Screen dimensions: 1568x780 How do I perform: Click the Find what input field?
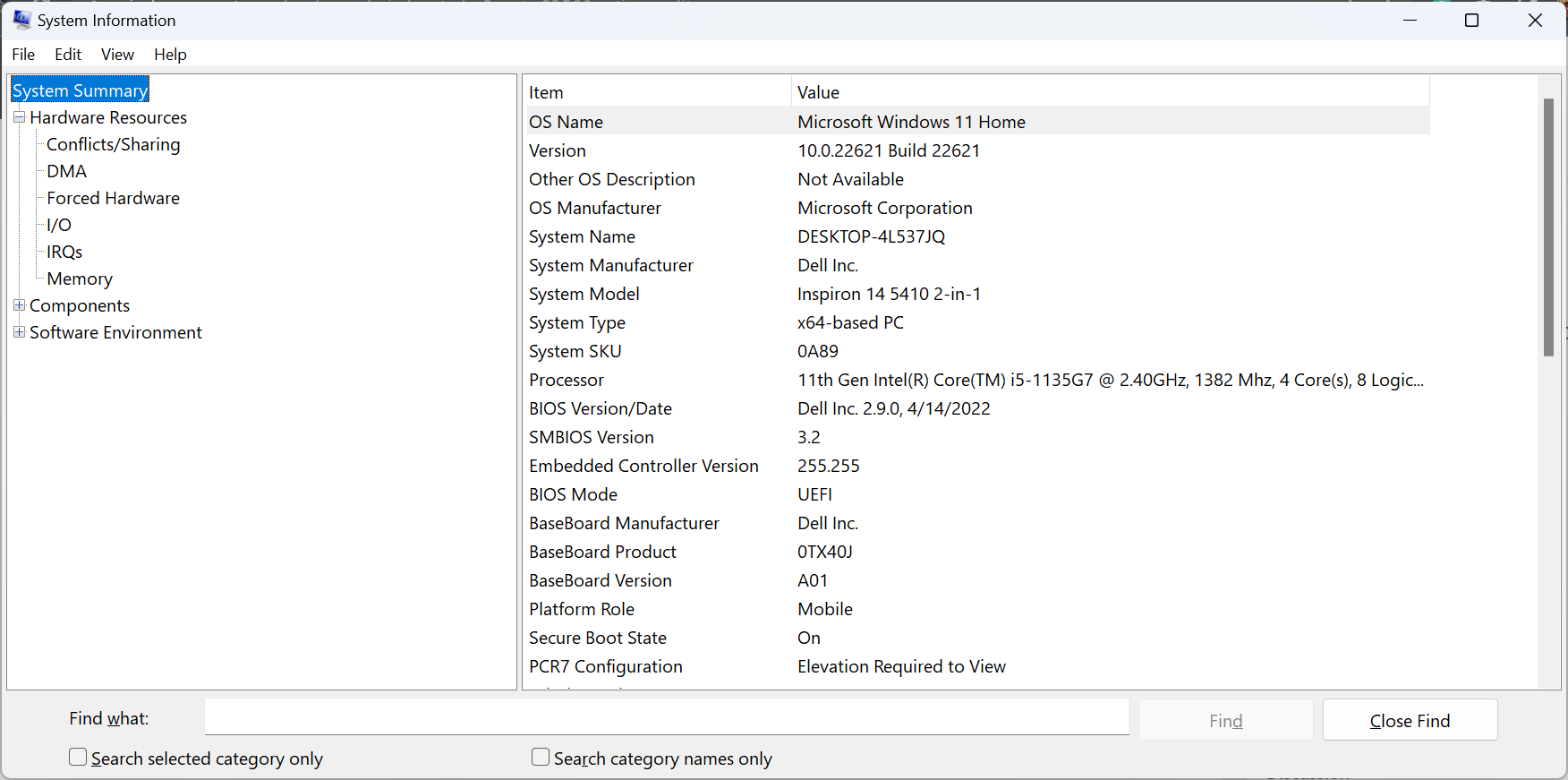tap(667, 718)
